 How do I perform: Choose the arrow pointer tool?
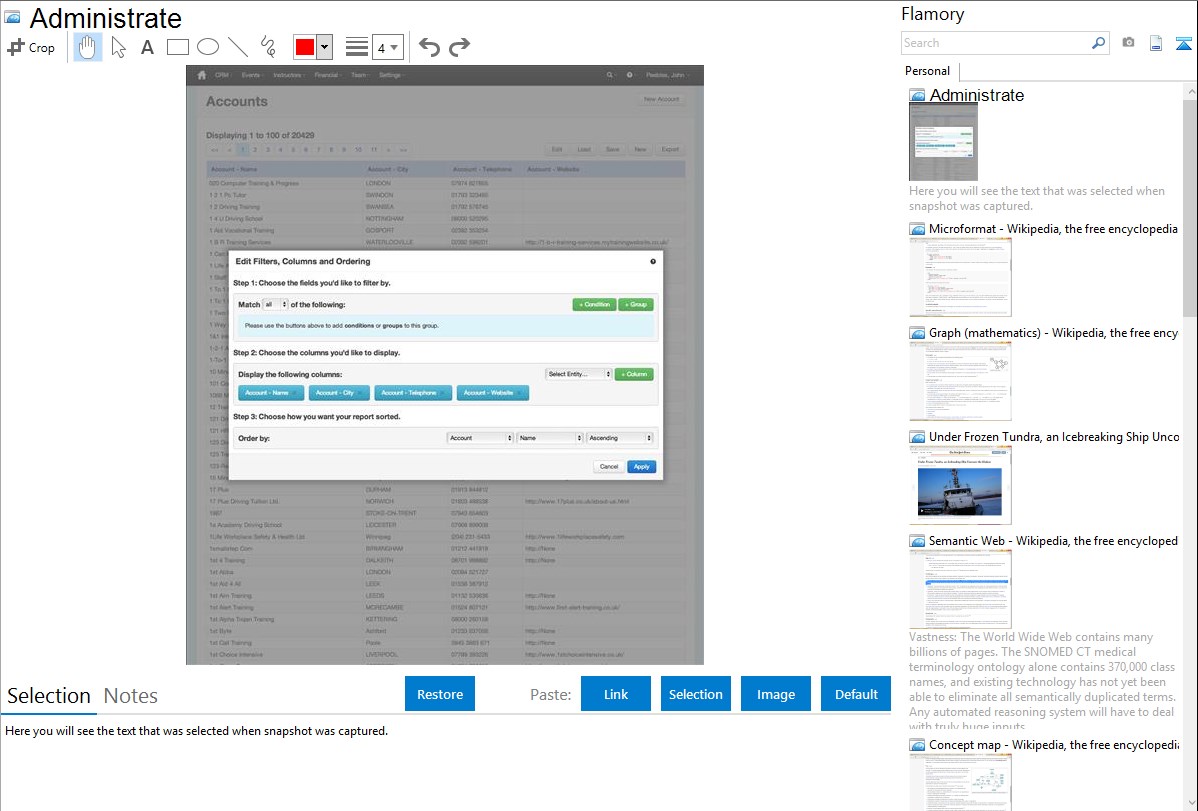click(x=118, y=47)
